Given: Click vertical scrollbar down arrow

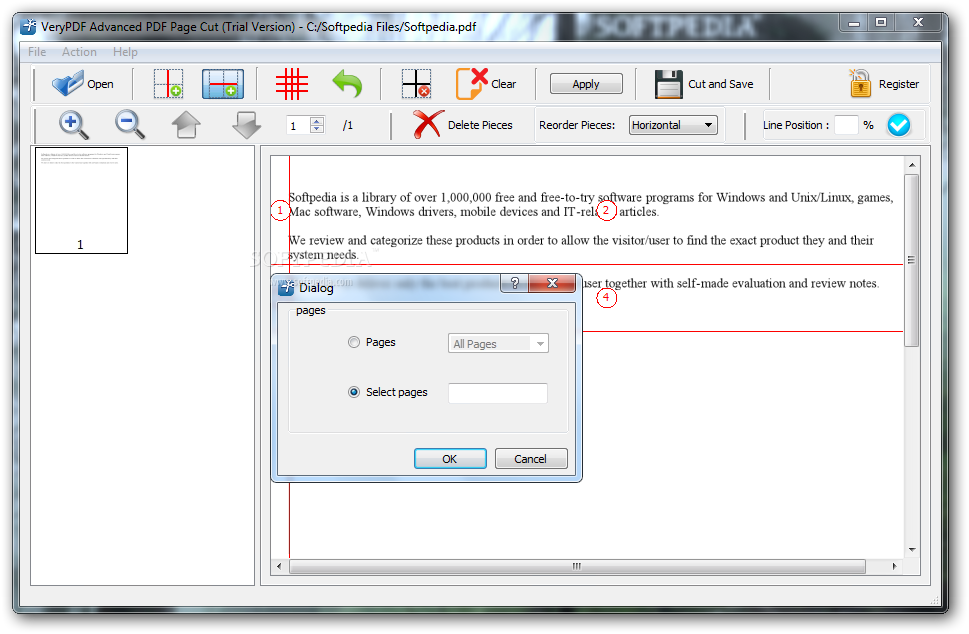Looking at the screenshot, I should (x=912, y=550).
